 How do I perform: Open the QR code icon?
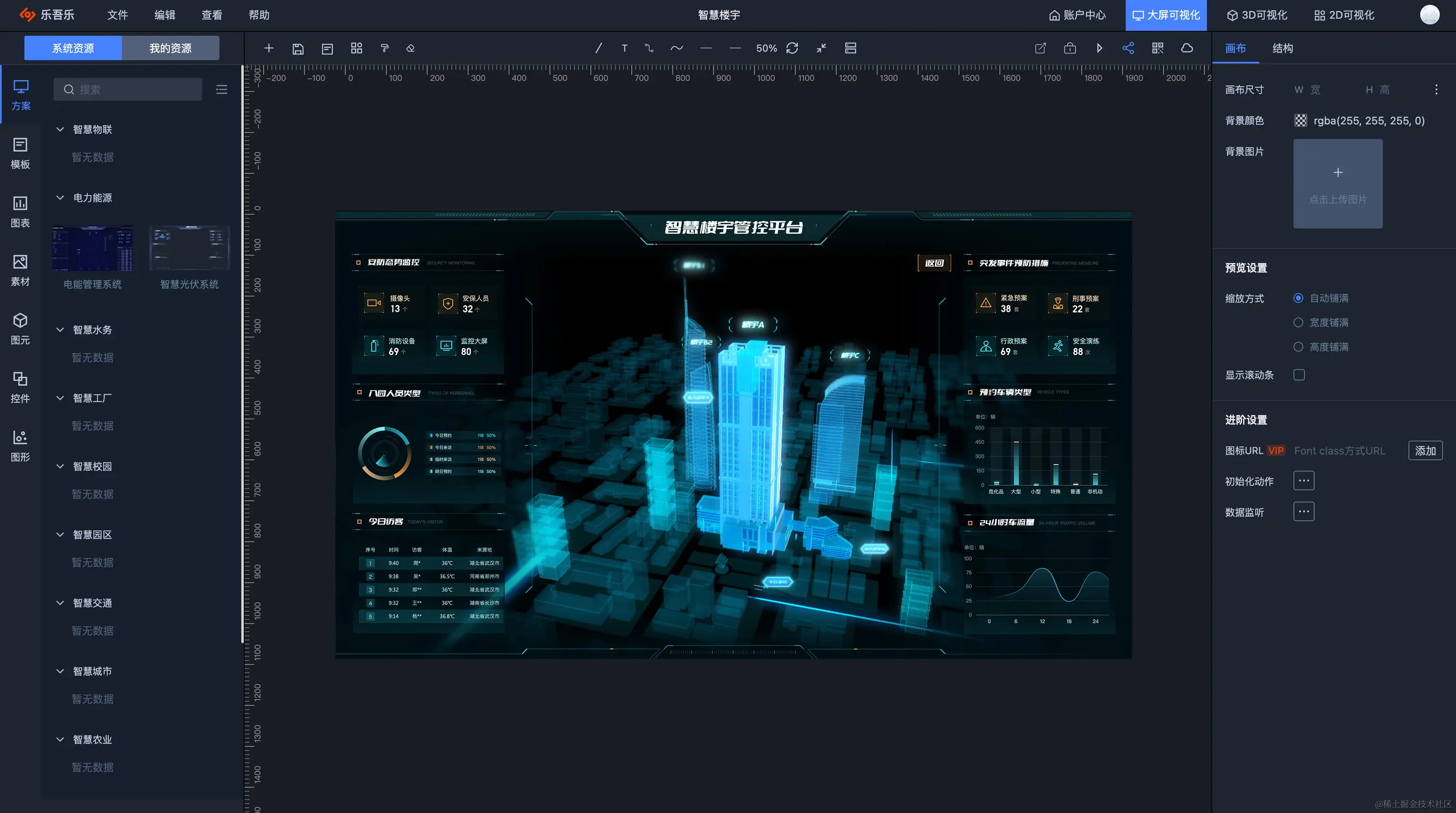(1157, 49)
